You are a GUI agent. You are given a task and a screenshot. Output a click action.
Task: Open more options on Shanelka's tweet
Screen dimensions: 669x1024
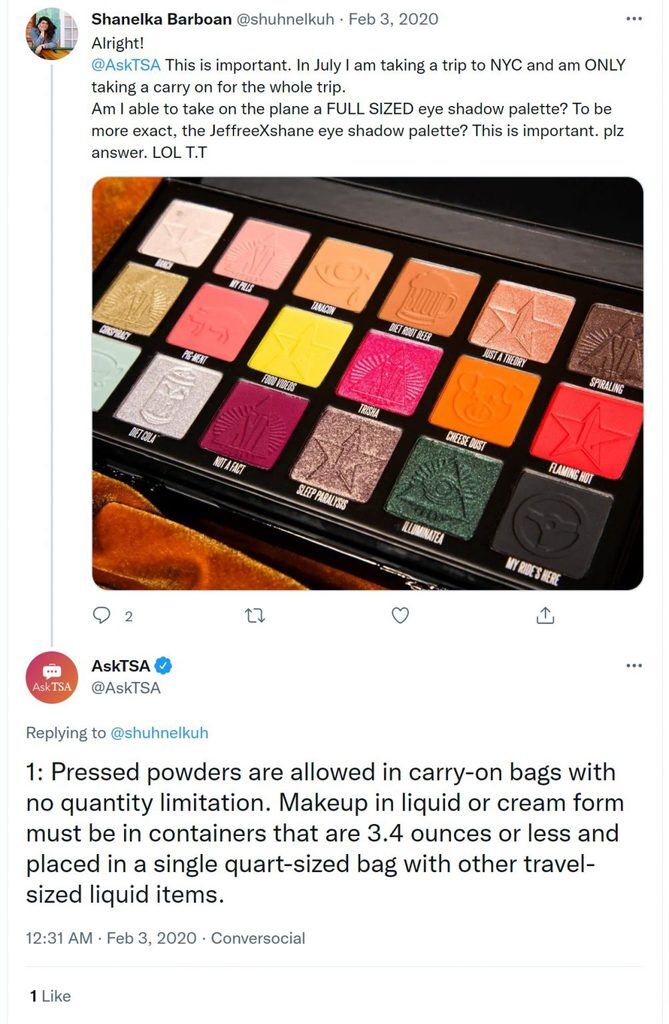pyautogui.click(x=634, y=19)
